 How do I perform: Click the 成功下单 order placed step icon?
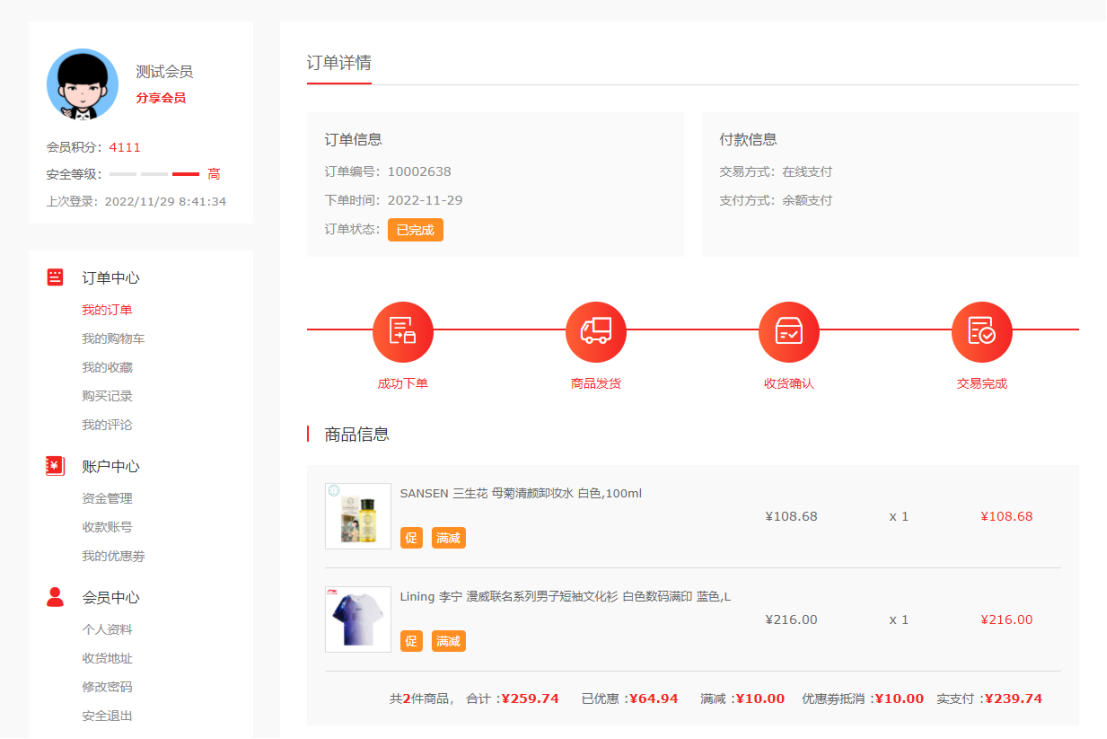click(x=402, y=331)
